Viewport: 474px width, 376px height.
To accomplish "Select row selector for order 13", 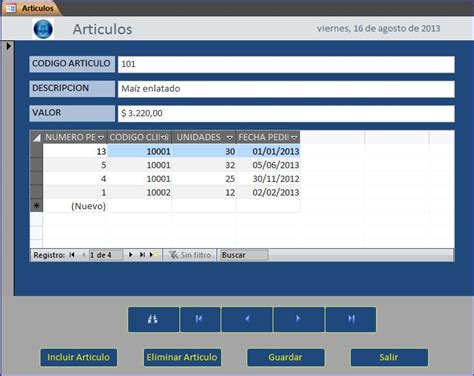I will pyautogui.click(x=36, y=151).
